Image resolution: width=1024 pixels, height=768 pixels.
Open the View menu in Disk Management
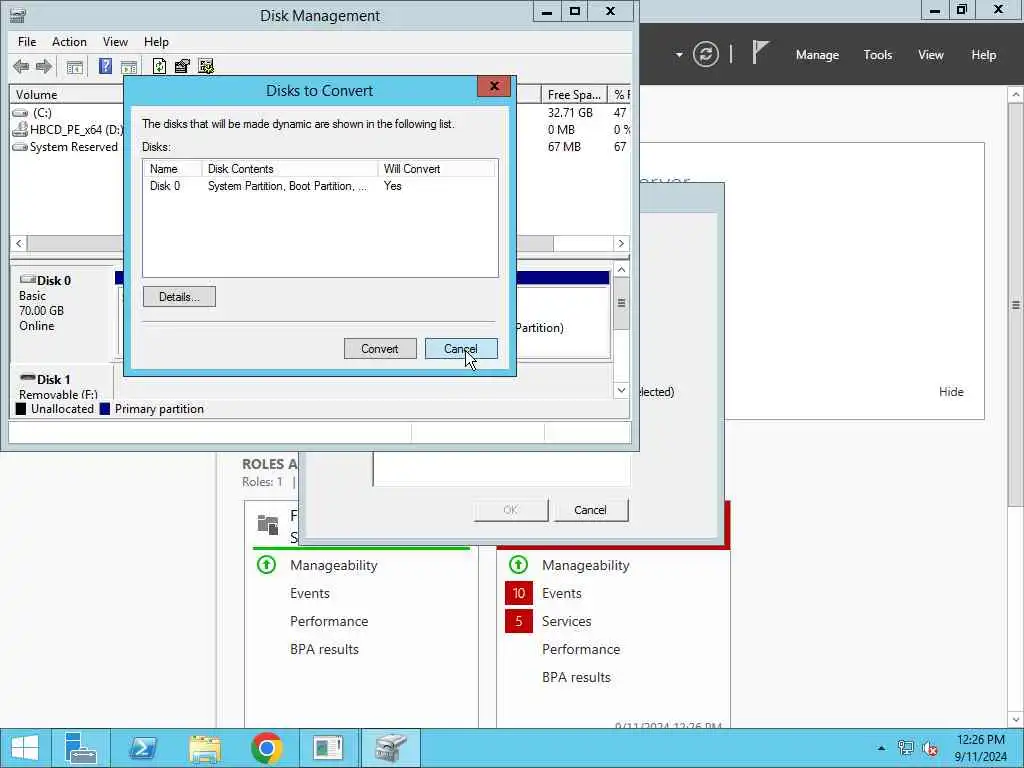click(x=115, y=42)
